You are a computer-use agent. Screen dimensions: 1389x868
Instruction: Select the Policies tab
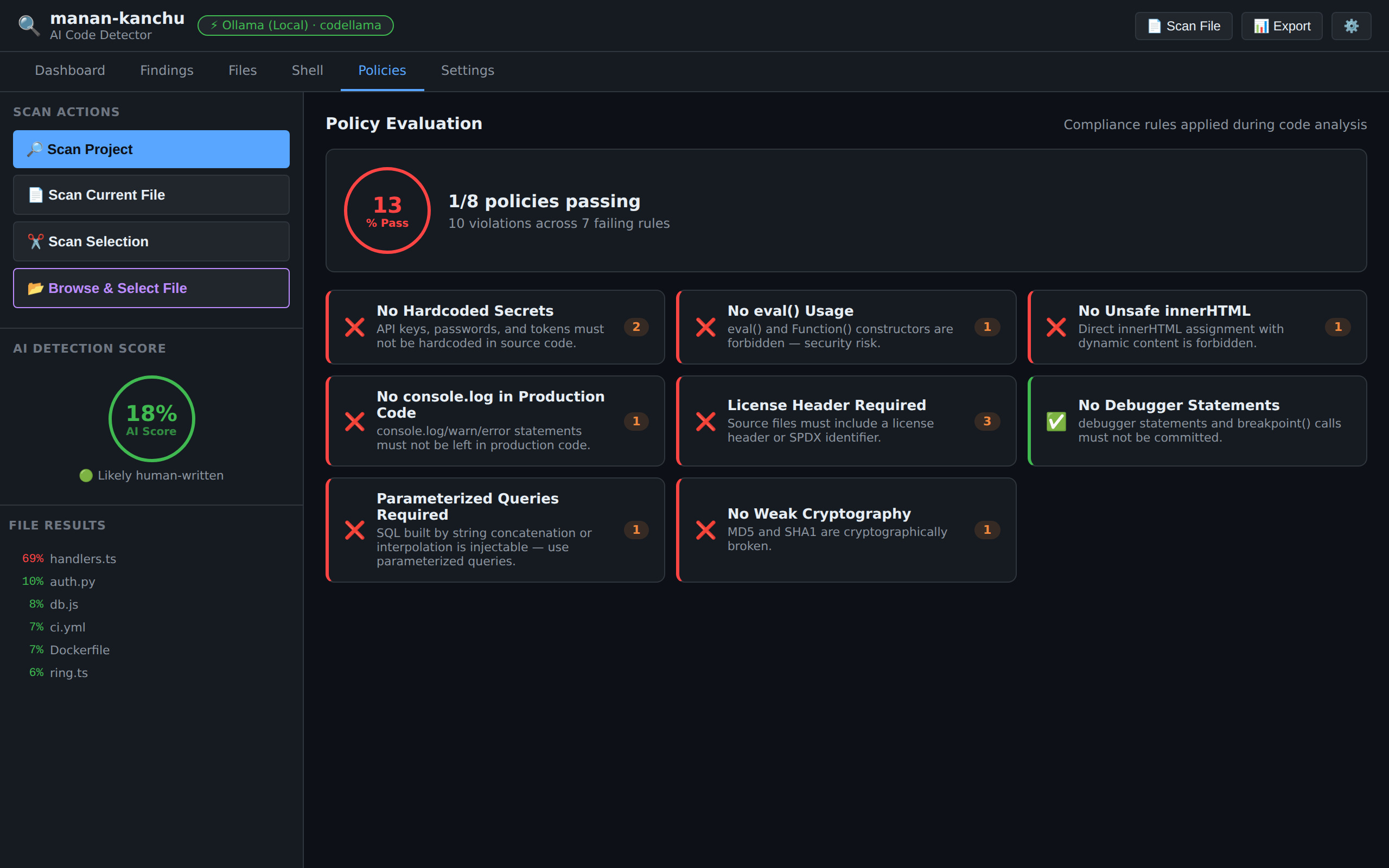(383, 71)
